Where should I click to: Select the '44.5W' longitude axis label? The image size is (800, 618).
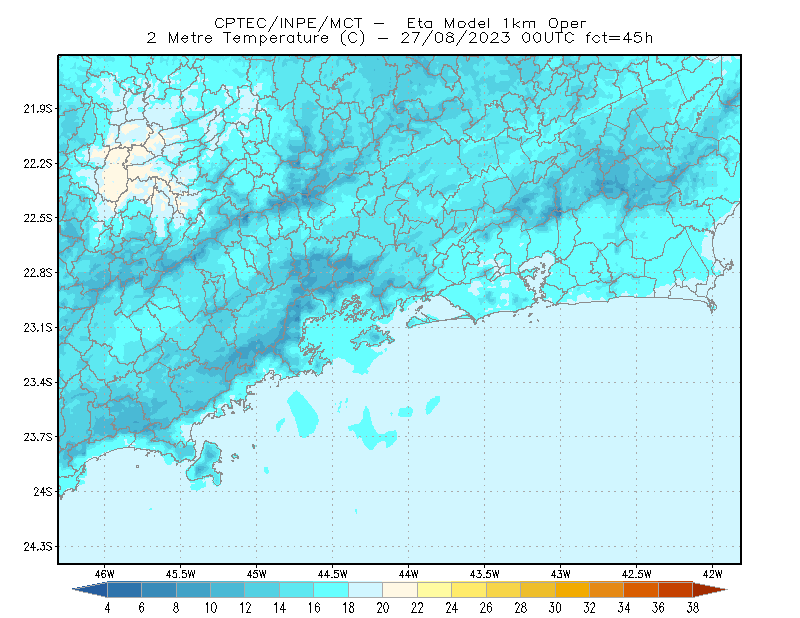(333, 574)
